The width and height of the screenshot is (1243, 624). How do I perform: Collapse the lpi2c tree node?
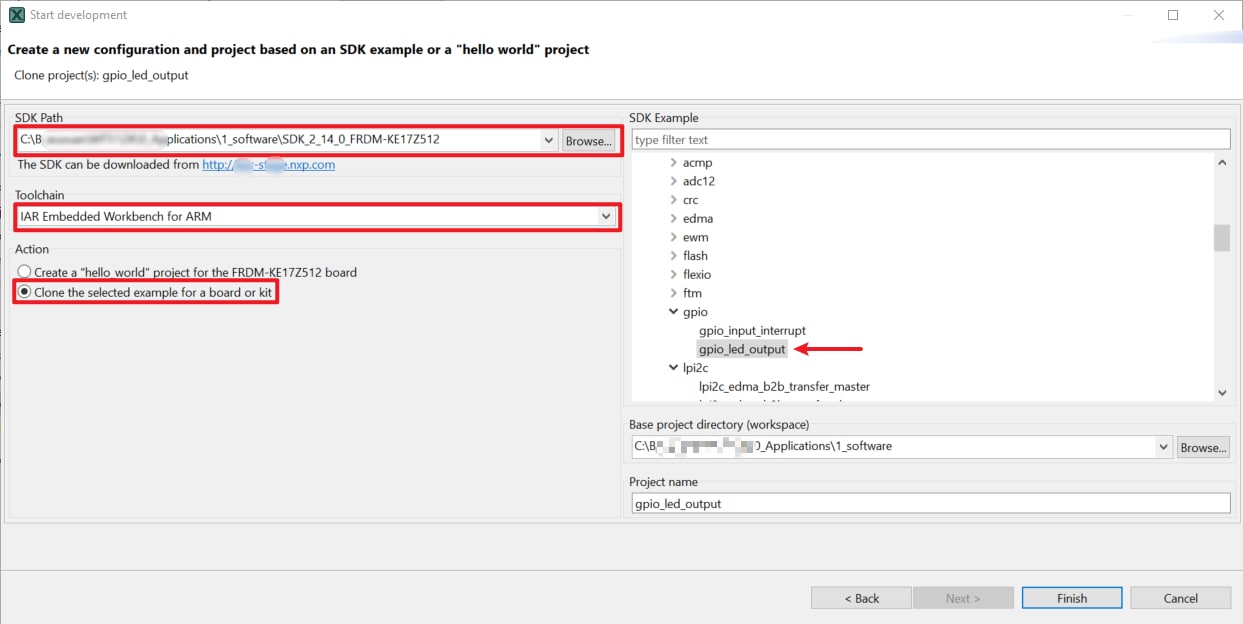tap(673, 368)
